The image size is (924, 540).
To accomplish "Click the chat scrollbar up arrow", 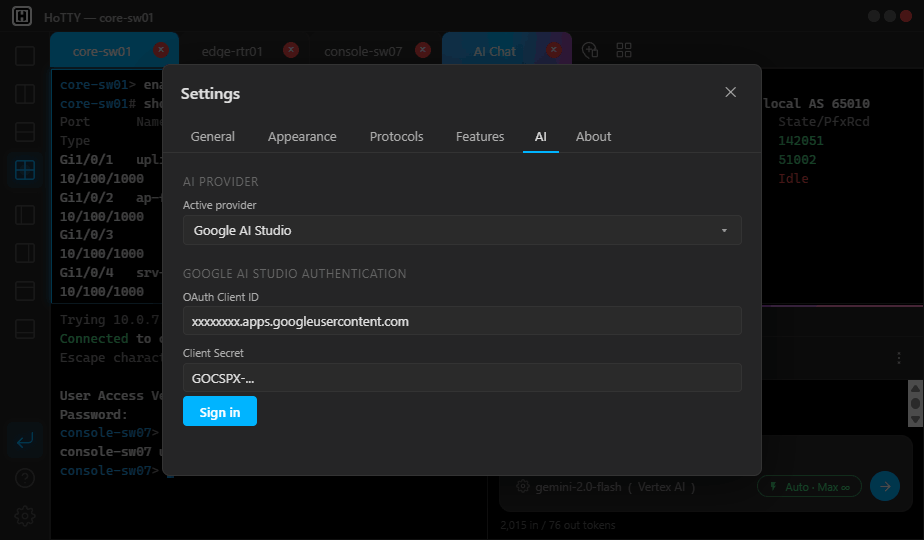I will click(915, 388).
